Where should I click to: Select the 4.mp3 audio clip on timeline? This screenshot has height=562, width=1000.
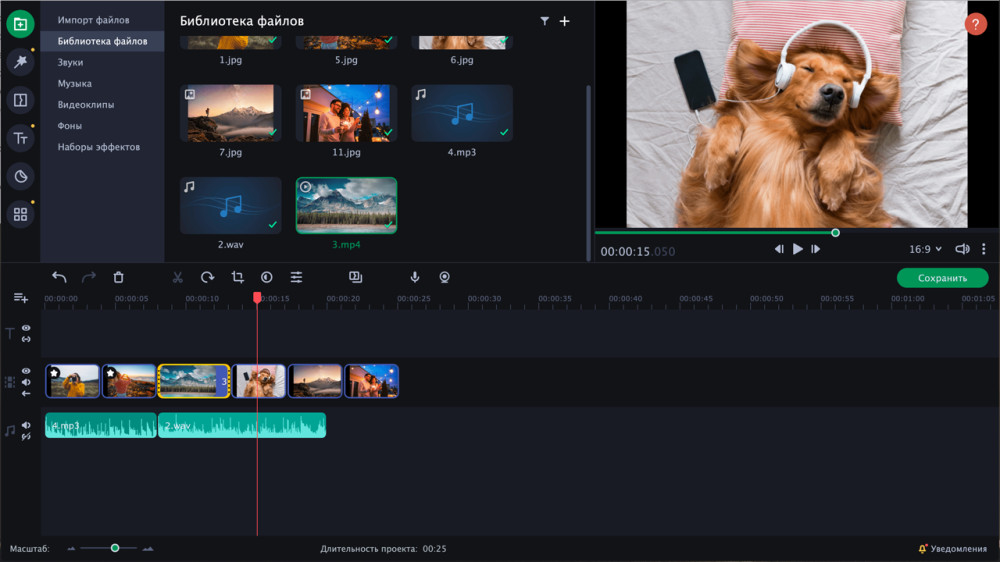100,425
